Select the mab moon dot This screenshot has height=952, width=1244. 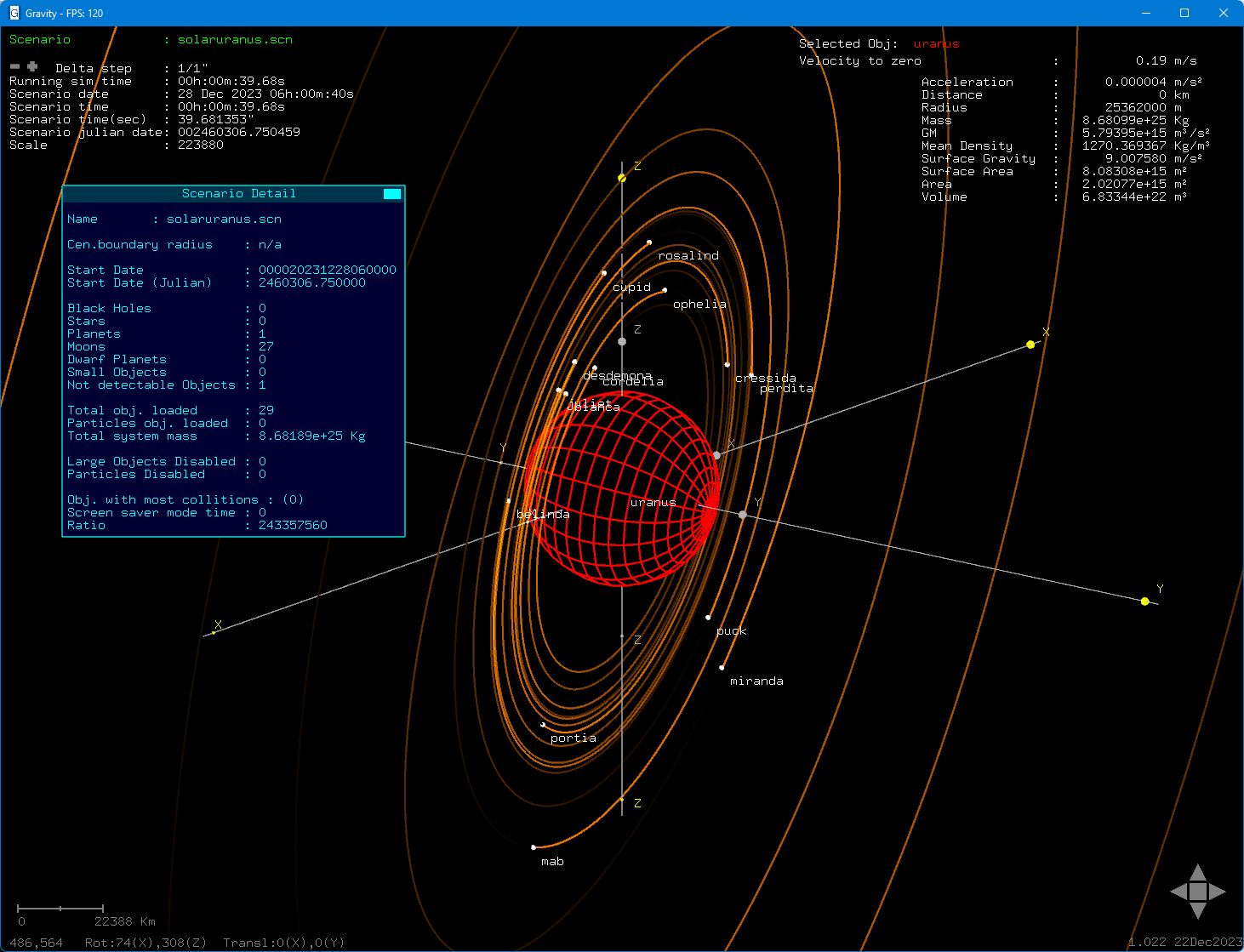click(x=534, y=847)
